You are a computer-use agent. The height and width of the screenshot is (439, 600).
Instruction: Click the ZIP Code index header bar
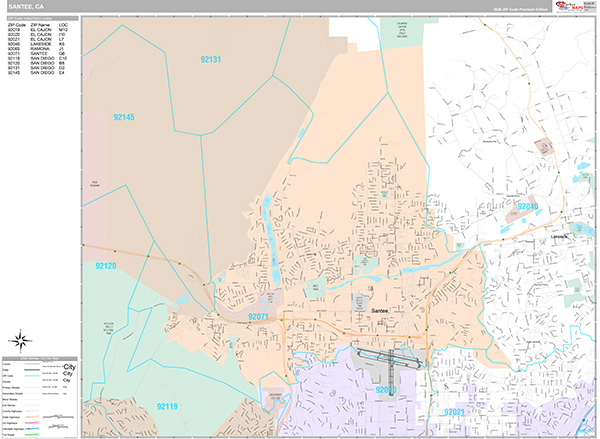point(41,18)
